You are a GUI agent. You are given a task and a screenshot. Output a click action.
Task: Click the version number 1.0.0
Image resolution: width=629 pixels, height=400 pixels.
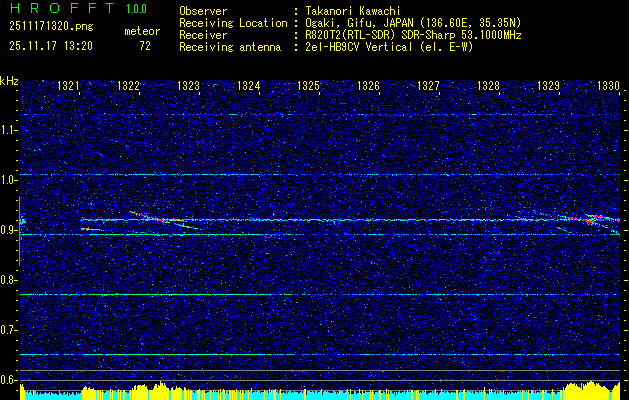(136, 9)
